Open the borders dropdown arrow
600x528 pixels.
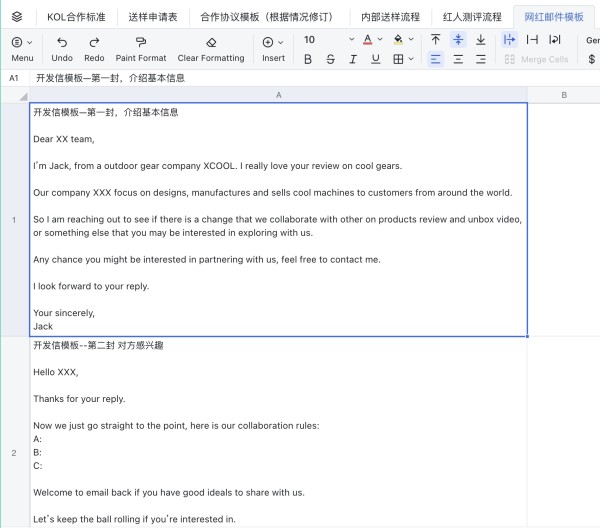coord(411,59)
